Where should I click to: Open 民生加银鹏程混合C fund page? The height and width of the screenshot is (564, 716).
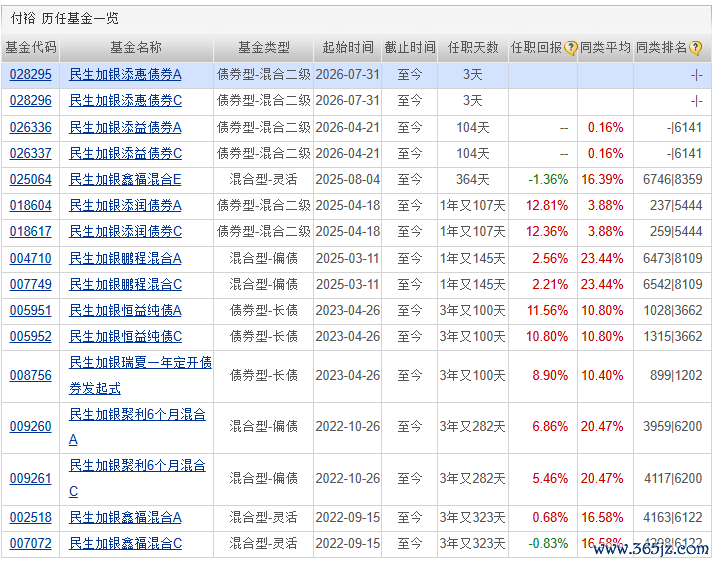(126, 285)
